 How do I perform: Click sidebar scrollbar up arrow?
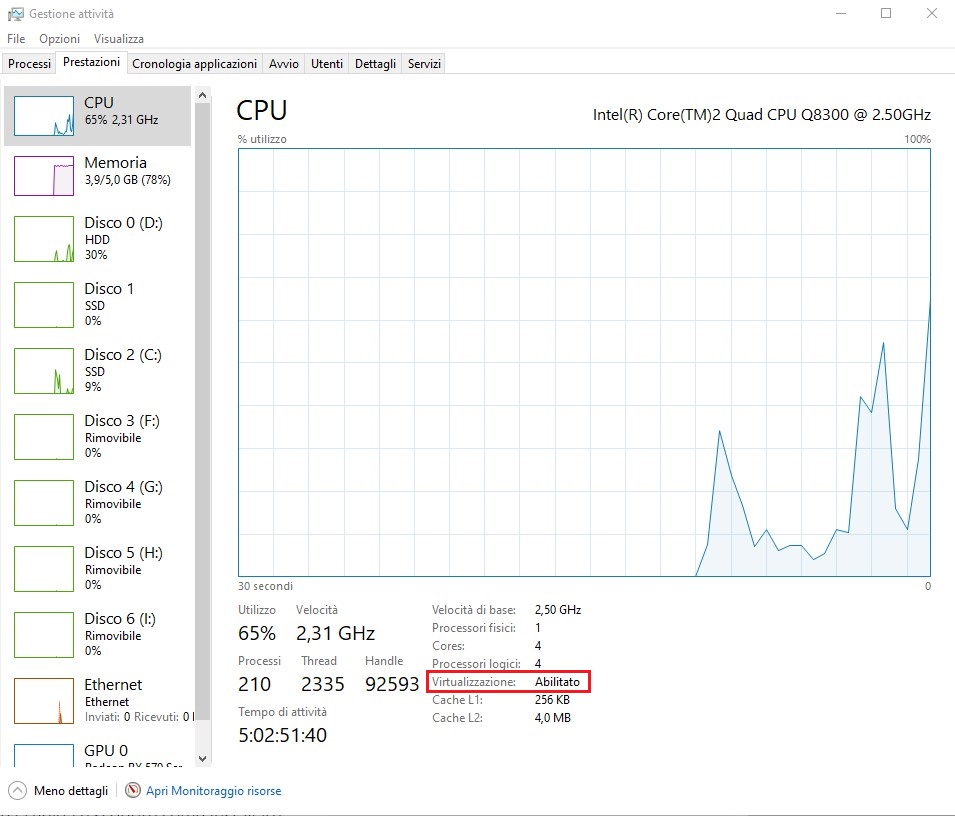(203, 95)
